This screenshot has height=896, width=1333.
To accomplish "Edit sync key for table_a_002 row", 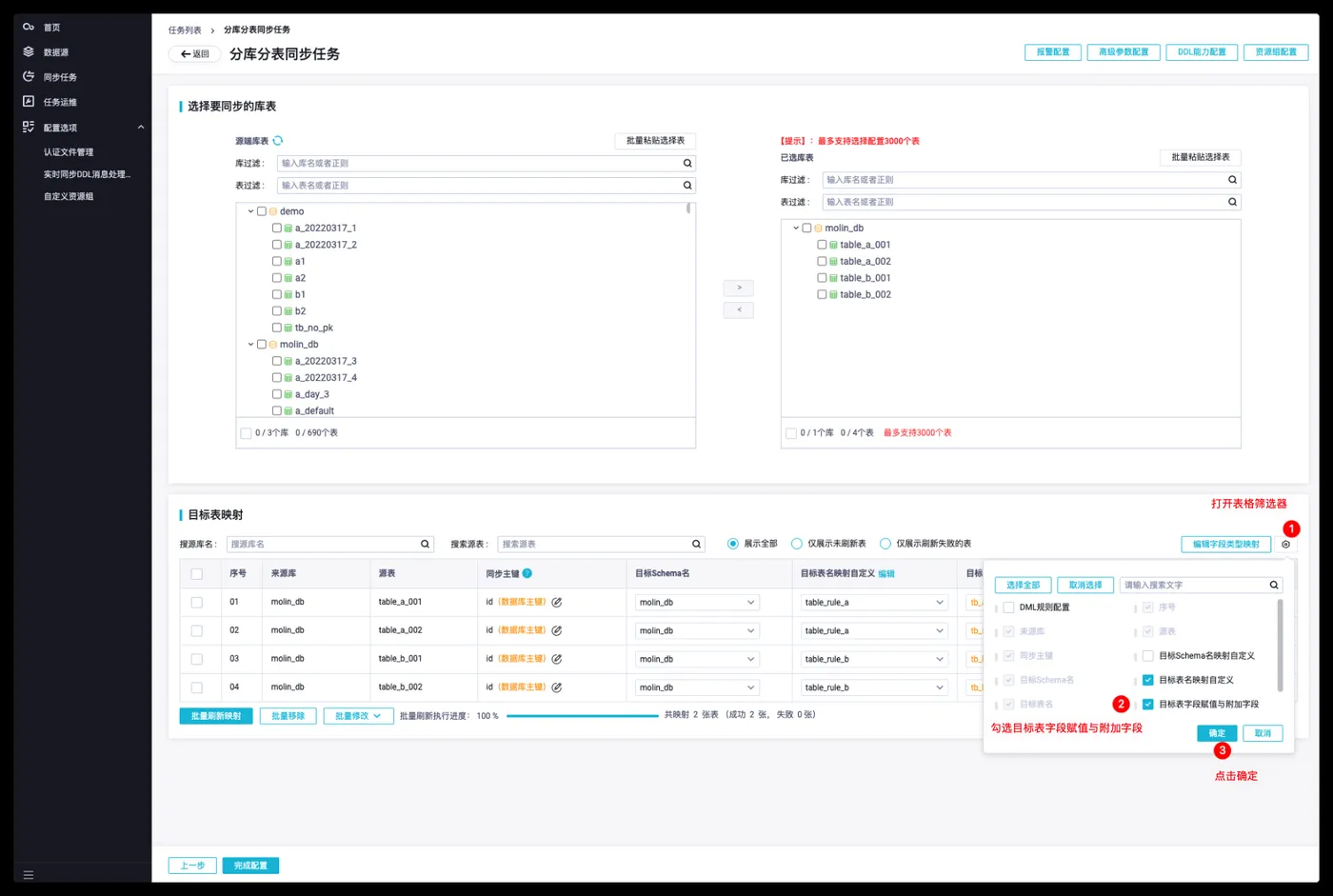I will (557, 630).
